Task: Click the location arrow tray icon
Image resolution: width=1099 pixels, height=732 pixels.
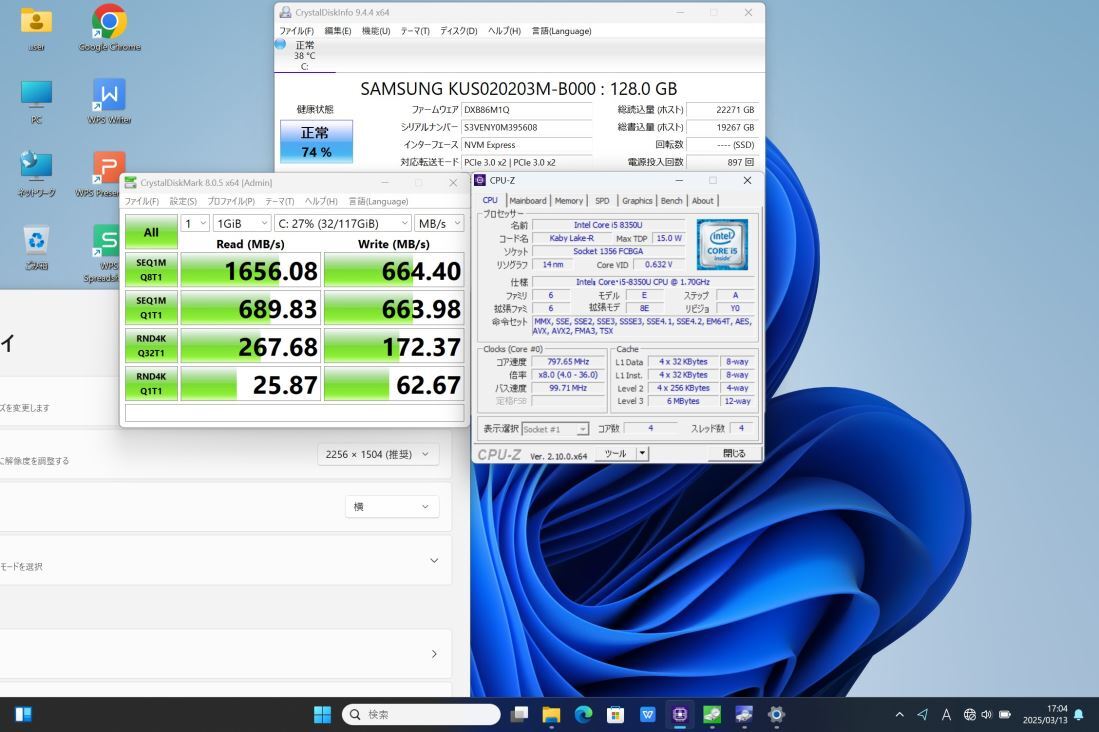Action: pyautogui.click(x=922, y=714)
